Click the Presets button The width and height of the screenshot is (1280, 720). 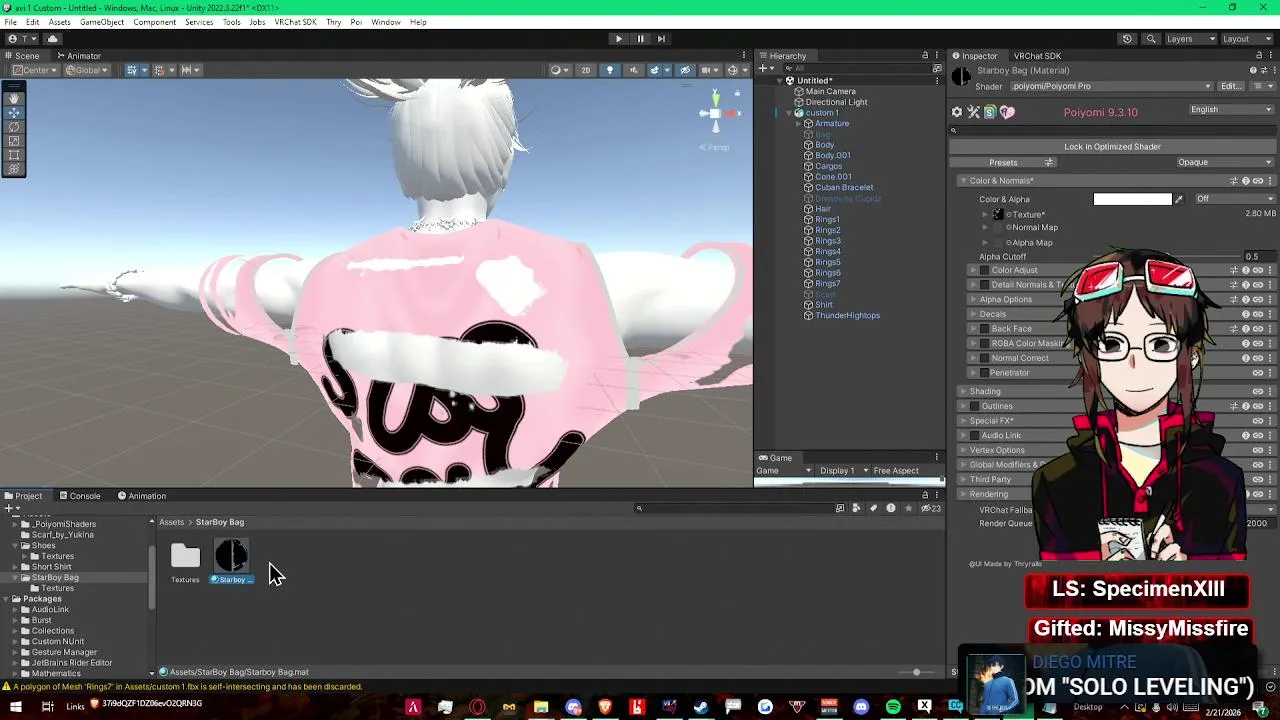(1003, 163)
